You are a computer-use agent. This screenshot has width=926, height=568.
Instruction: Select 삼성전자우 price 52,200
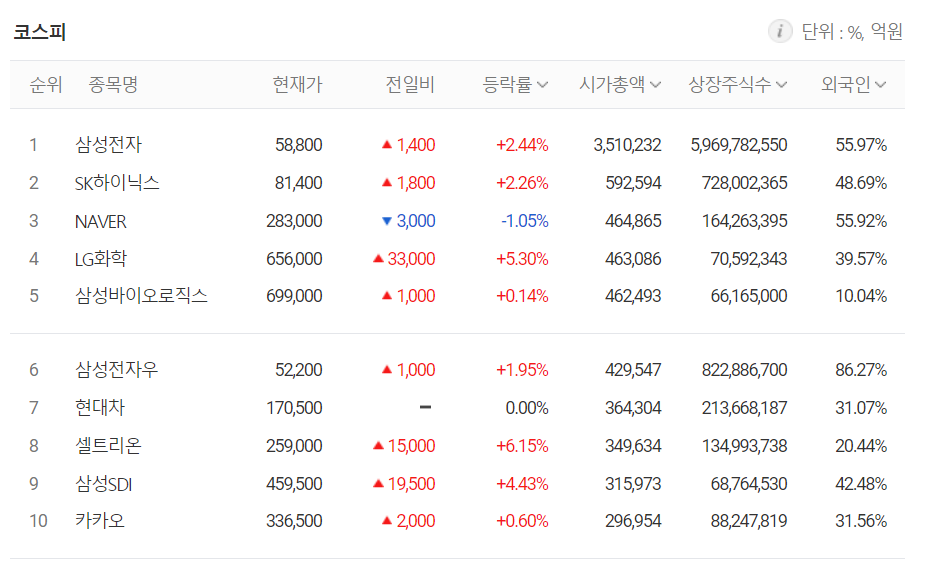click(299, 370)
